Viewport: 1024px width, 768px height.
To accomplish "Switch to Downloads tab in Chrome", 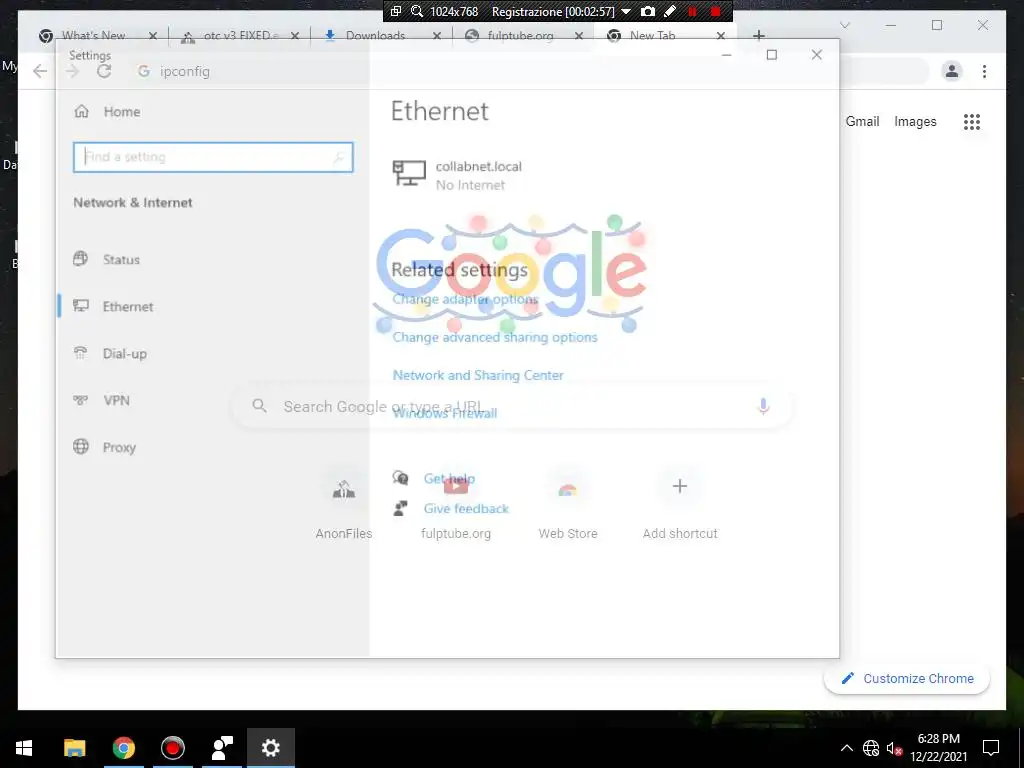I will [x=375, y=35].
